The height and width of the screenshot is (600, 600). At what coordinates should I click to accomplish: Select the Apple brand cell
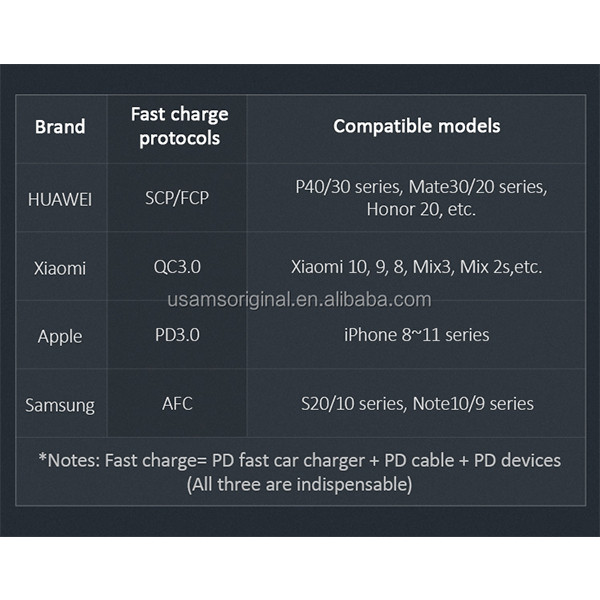pyautogui.click(x=60, y=336)
